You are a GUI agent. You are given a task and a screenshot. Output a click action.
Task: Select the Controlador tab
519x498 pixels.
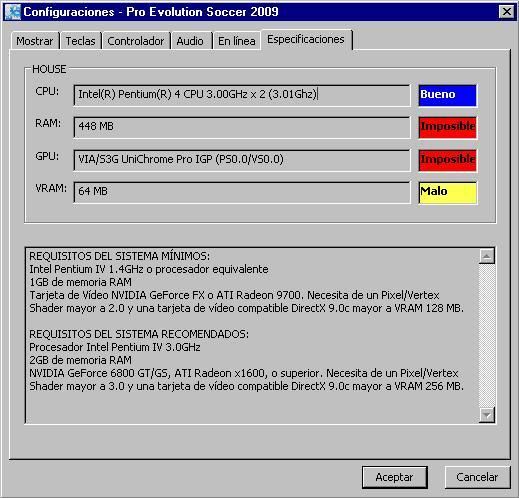tap(136, 41)
